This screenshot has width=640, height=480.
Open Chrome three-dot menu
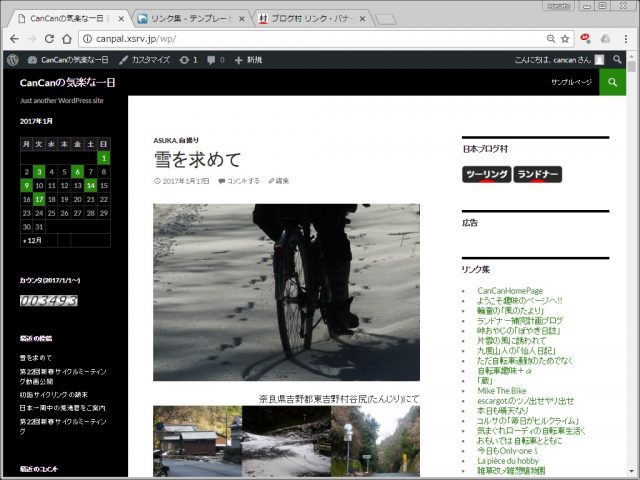tap(626, 39)
